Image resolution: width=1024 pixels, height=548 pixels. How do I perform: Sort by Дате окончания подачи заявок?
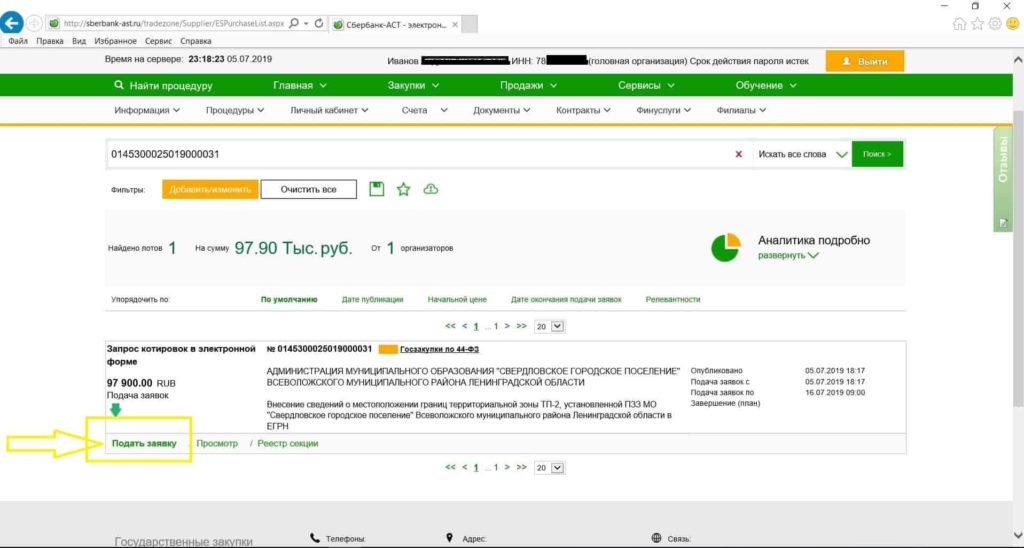[x=566, y=300]
